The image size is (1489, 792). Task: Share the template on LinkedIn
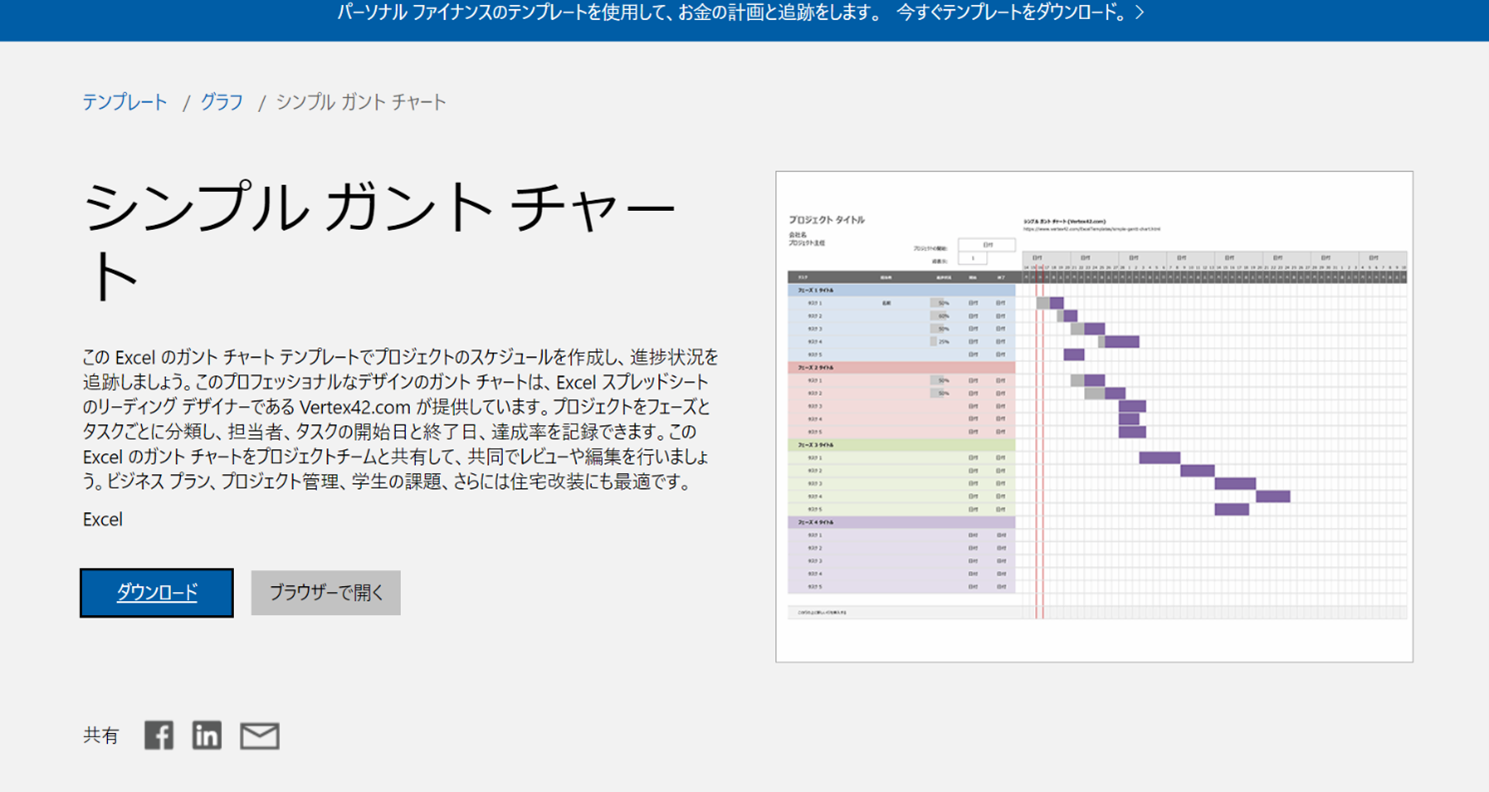pyautogui.click(x=206, y=735)
